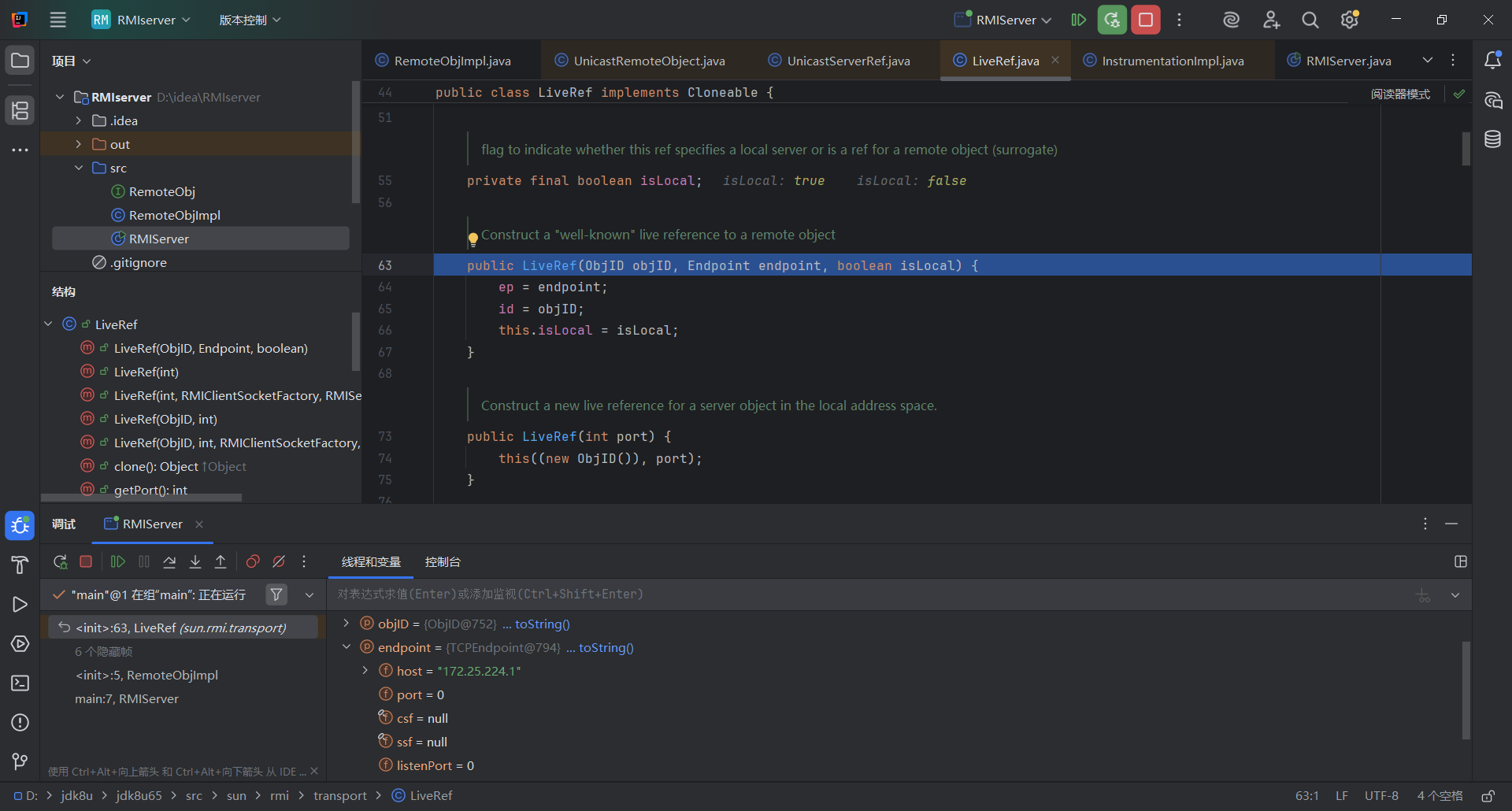Click the toString() link next to endpoint

click(606, 647)
